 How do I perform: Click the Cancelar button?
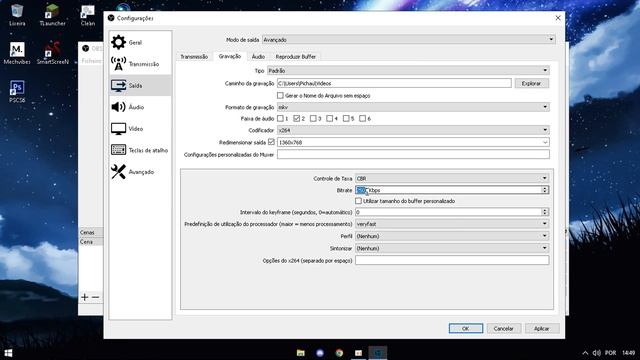(x=504, y=328)
